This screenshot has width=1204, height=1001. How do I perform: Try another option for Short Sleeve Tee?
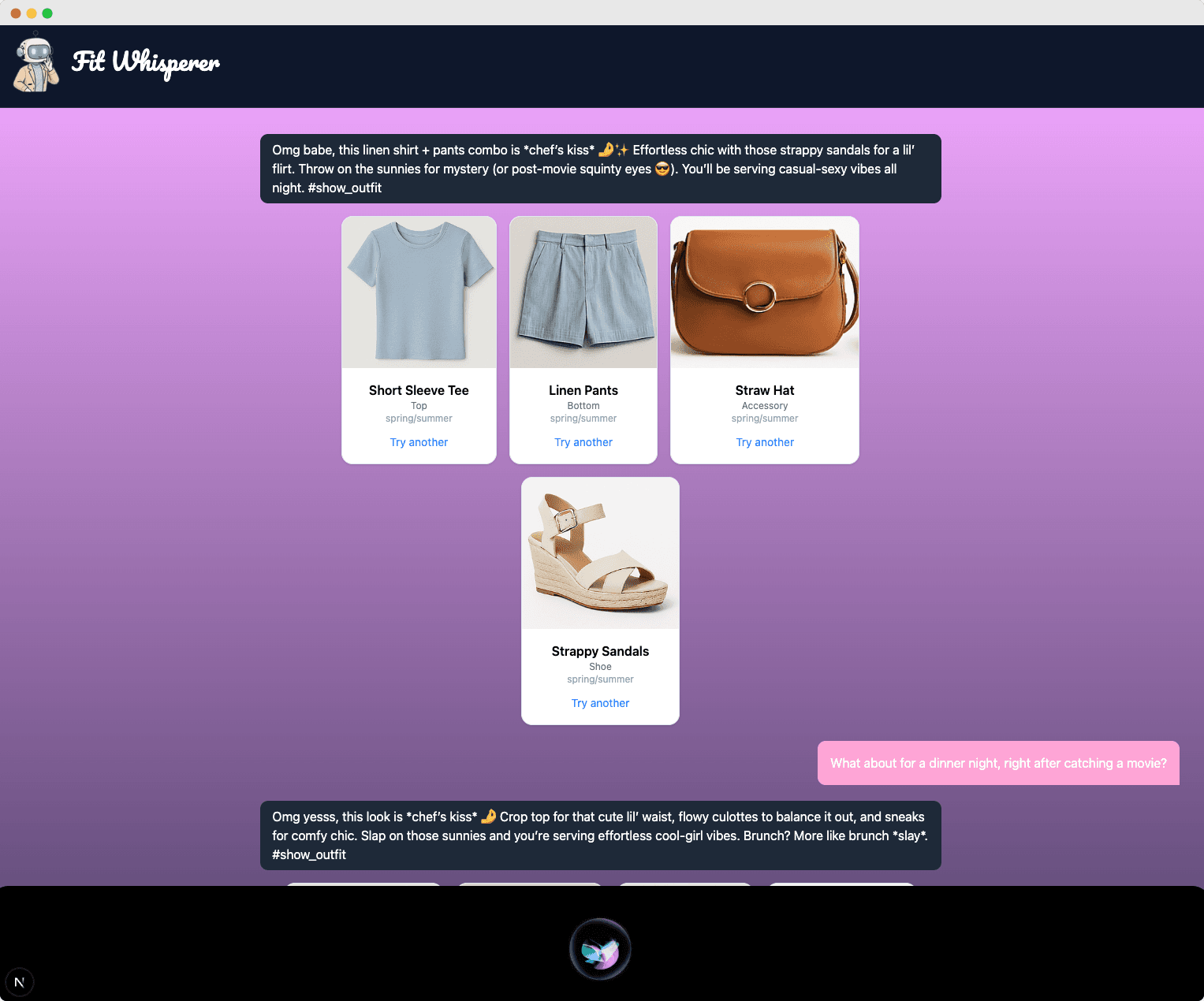click(x=419, y=442)
